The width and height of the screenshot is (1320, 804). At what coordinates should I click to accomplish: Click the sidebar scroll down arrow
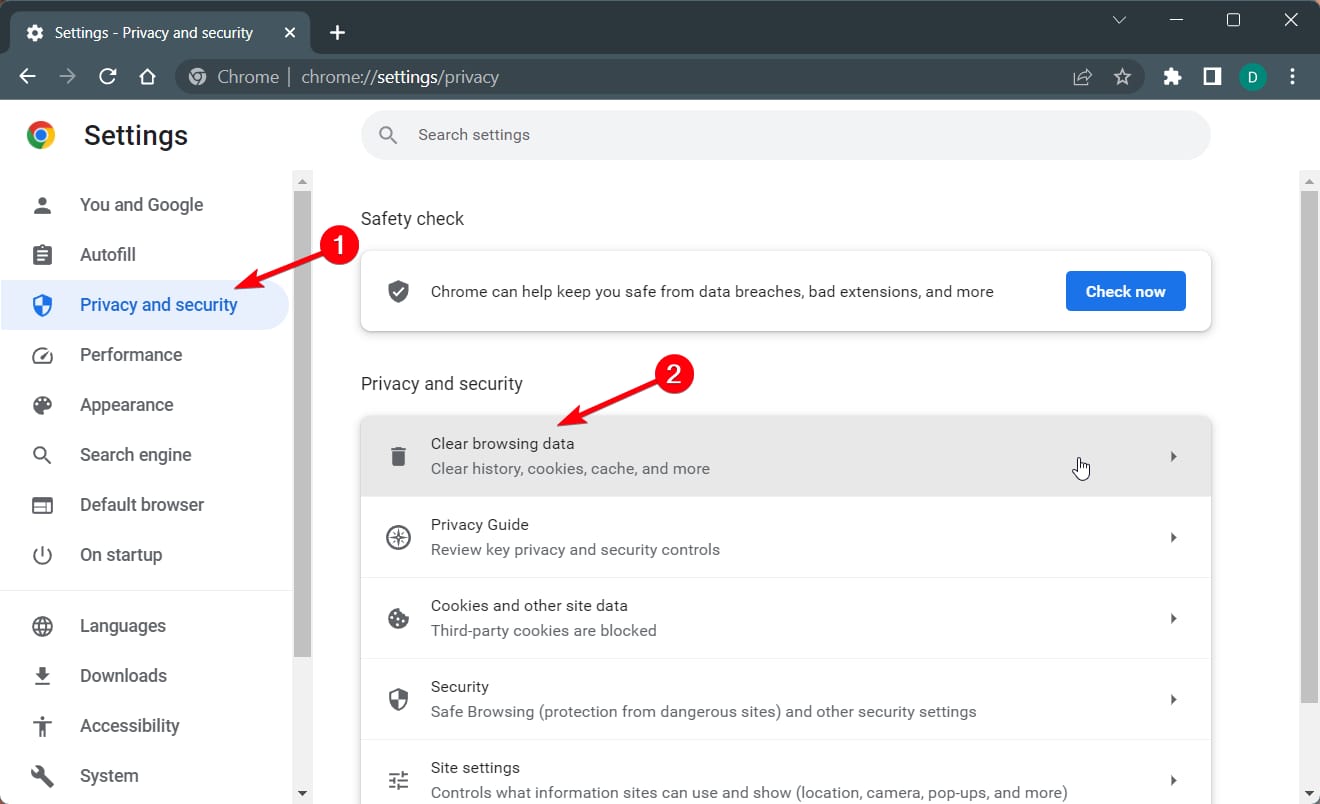[x=303, y=793]
